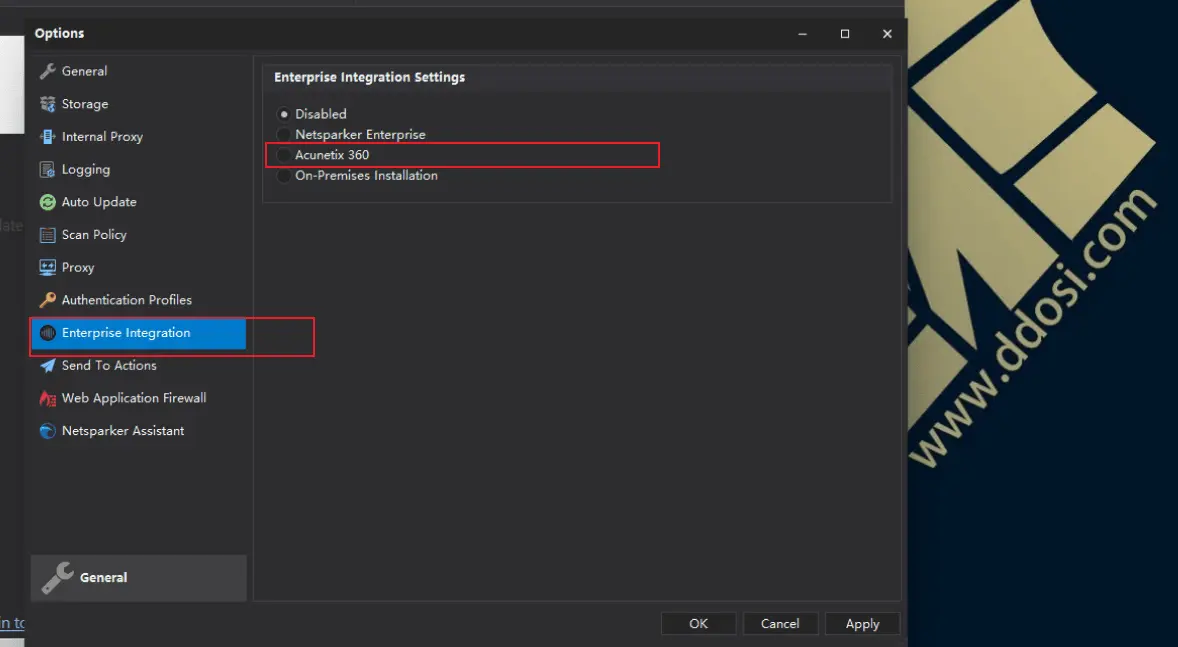Viewport: 1178px width, 647px height.
Task: Maximize the Options dialog window
Action: [x=845, y=34]
